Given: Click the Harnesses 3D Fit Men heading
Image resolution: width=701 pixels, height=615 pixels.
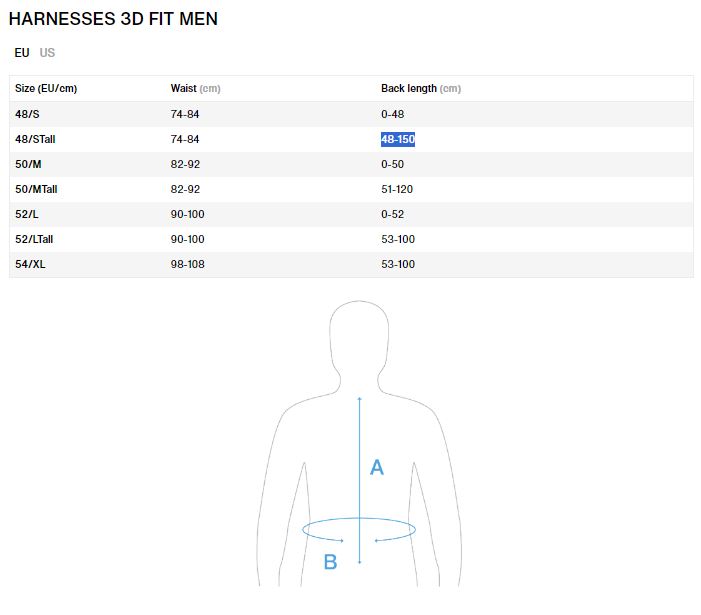Looking at the screenshot, I should [113, 19].
